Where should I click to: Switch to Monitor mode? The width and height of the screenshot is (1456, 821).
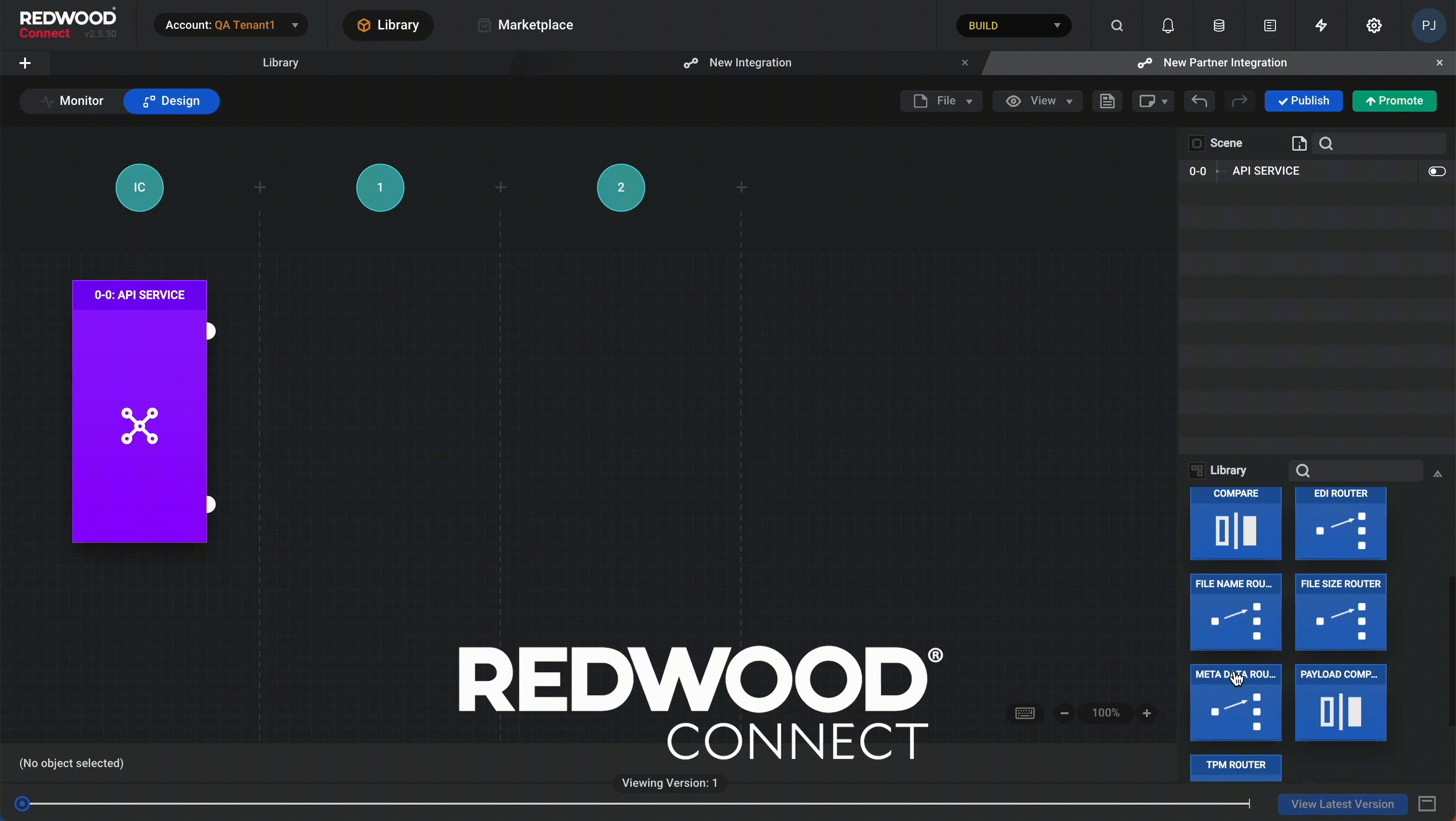tap(72, 101)
